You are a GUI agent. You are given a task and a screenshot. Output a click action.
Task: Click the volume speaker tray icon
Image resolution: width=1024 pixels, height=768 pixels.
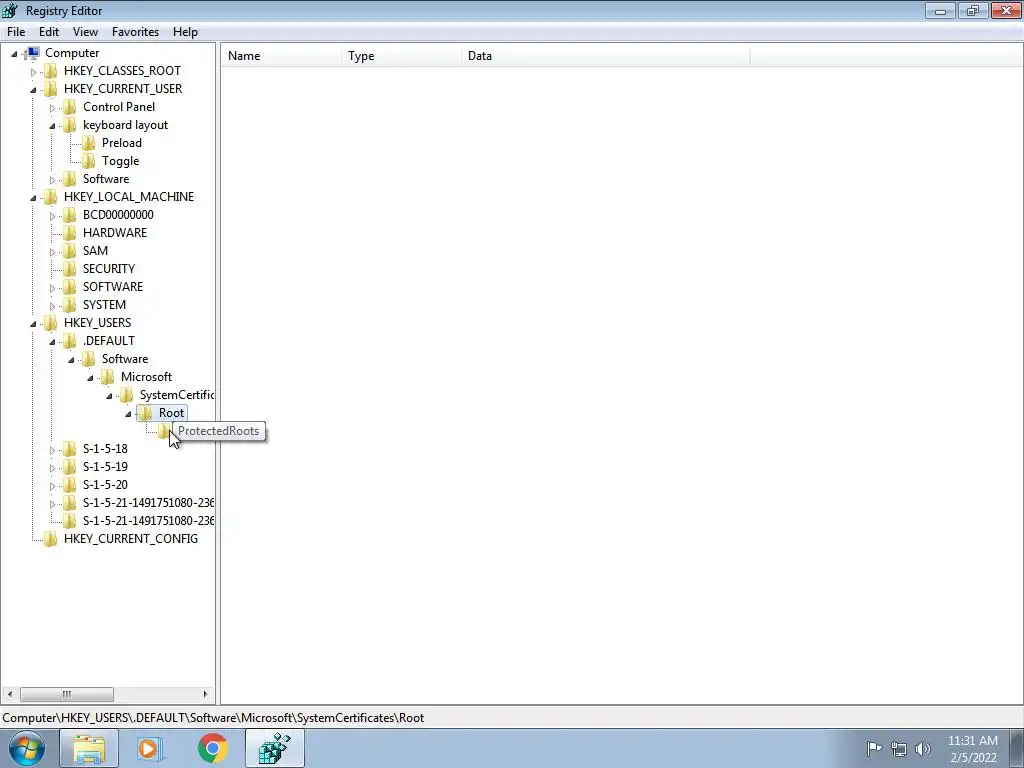pyautogui.click(x=923, y=748)
